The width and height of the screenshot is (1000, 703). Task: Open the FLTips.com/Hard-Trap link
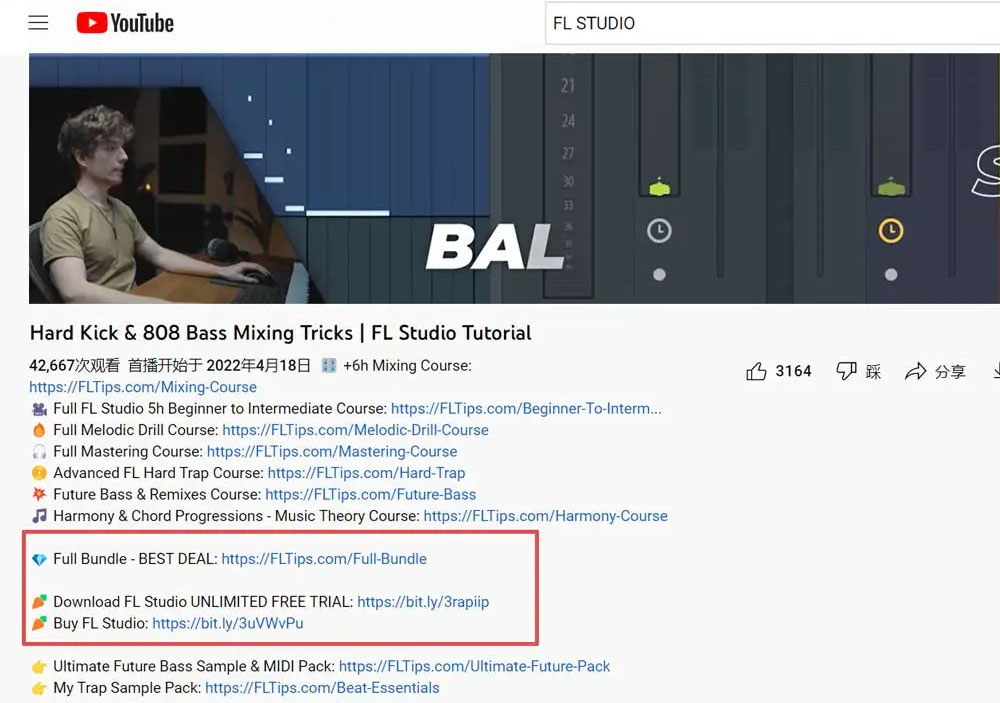coord(366,473)
